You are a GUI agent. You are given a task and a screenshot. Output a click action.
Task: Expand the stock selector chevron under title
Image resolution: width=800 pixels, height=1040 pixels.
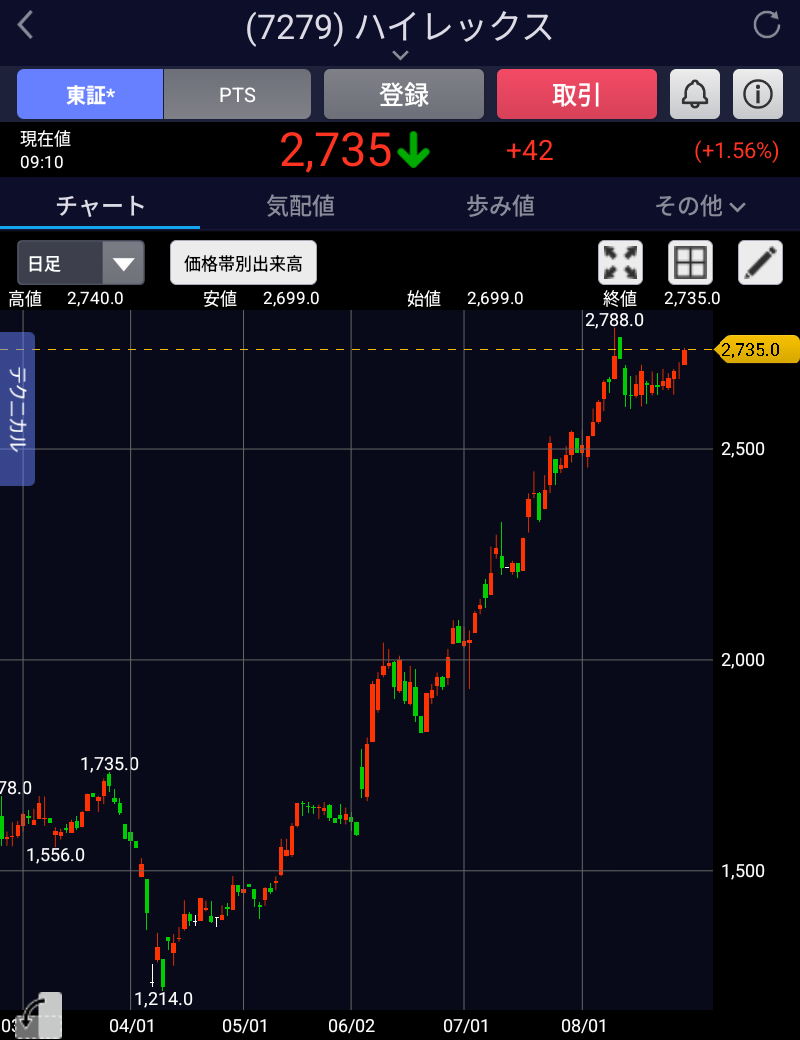400,55
